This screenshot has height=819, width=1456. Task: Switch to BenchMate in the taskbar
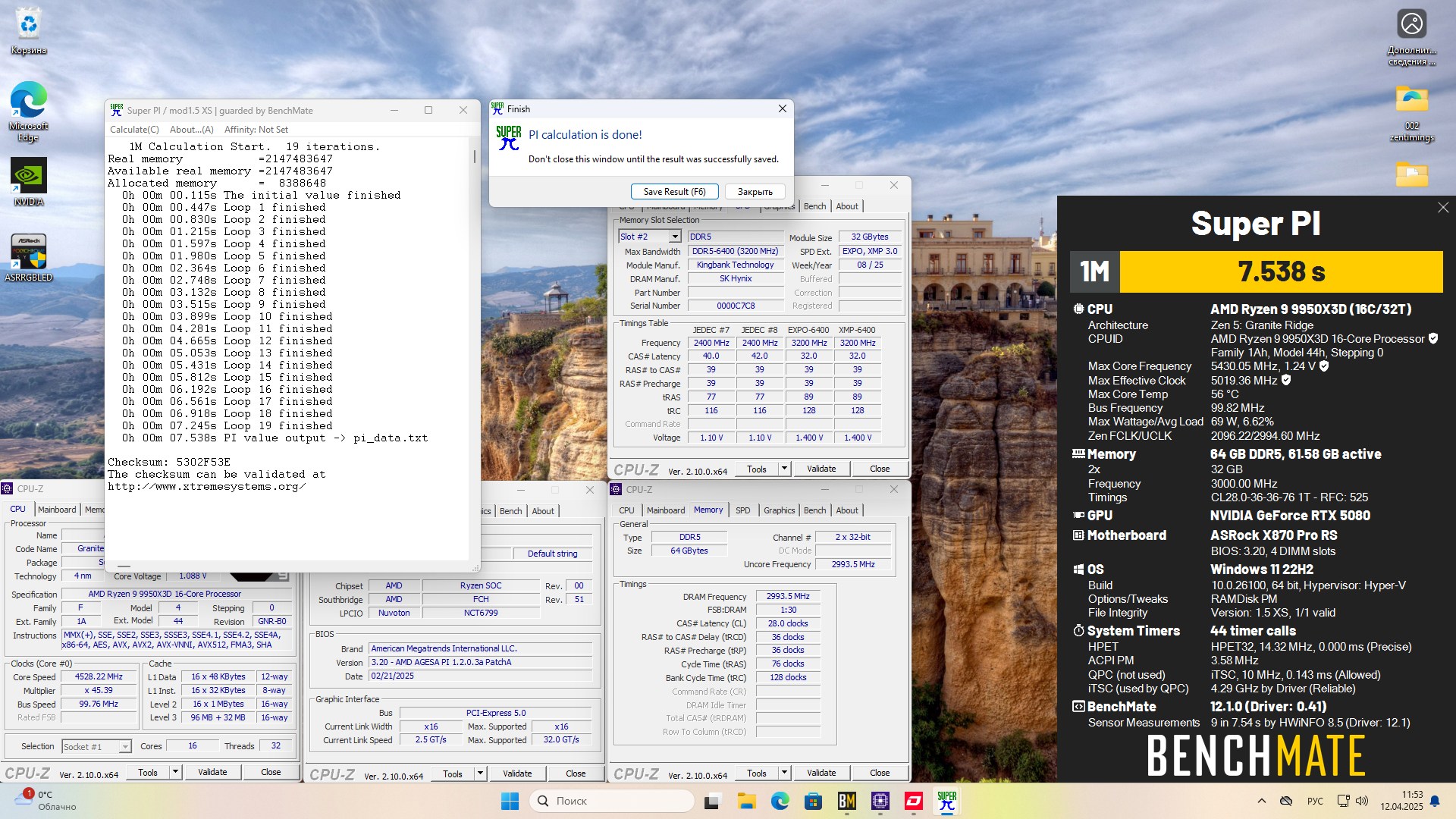click(846, 801)
